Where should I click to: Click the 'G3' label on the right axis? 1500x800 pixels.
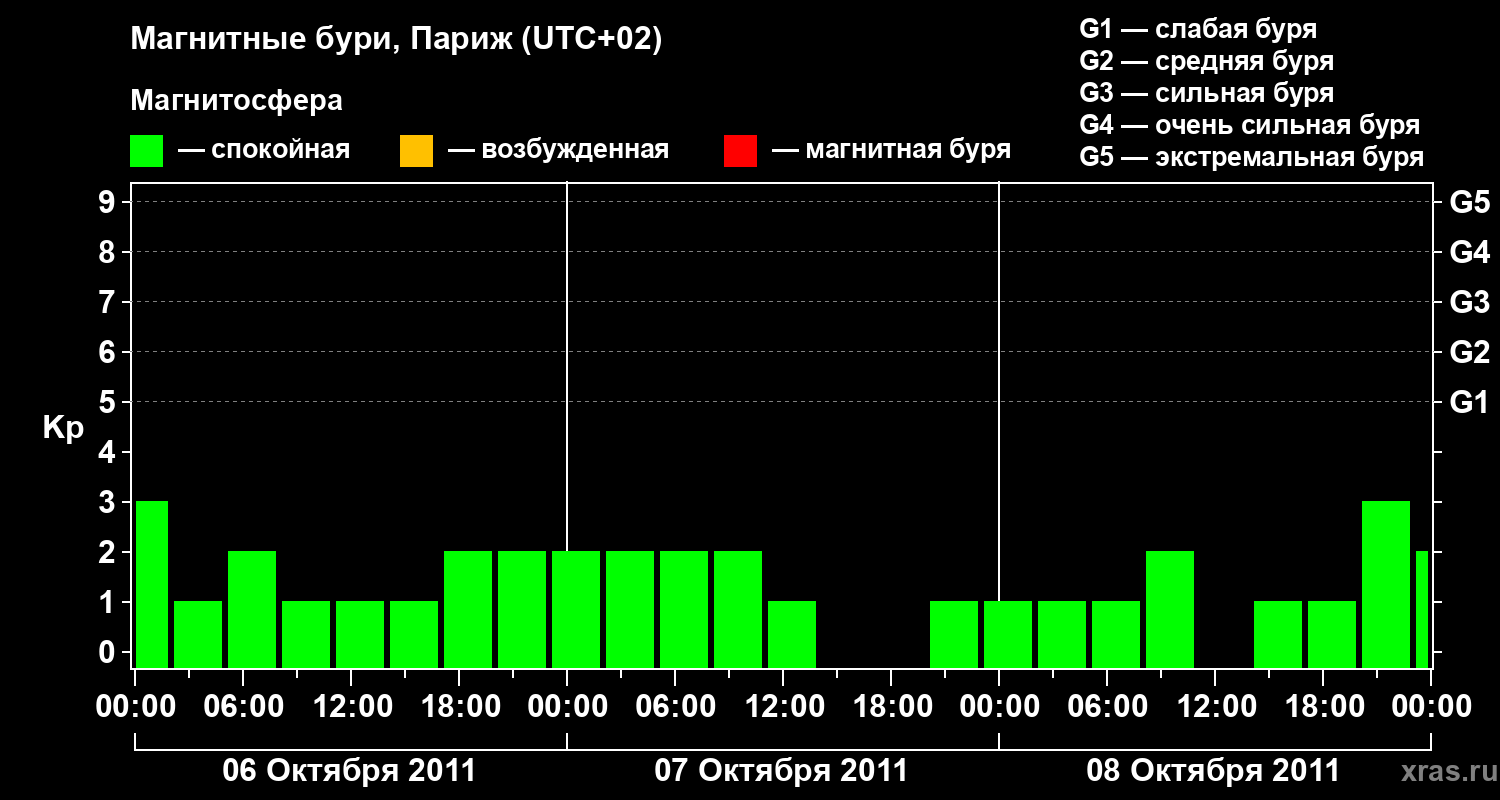[x=1470, y=302]
